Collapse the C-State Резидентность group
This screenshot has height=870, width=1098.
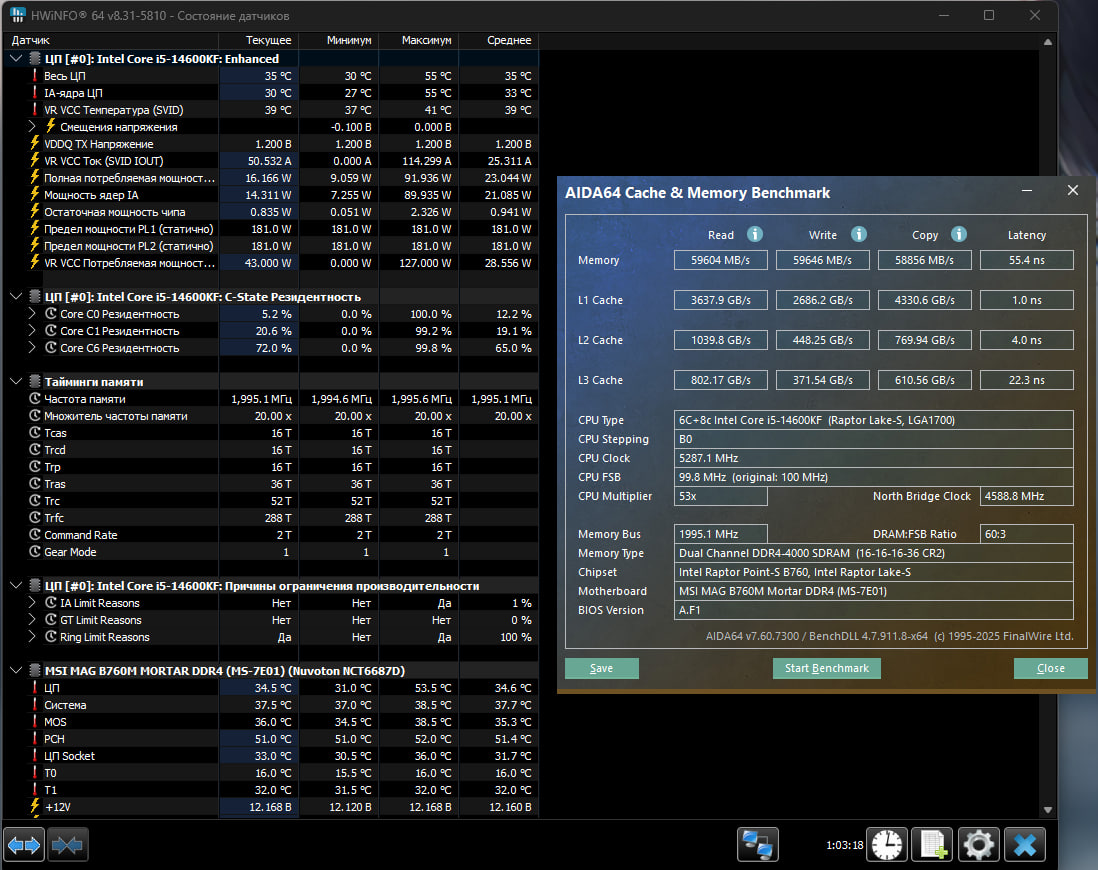tap(15, 296)
